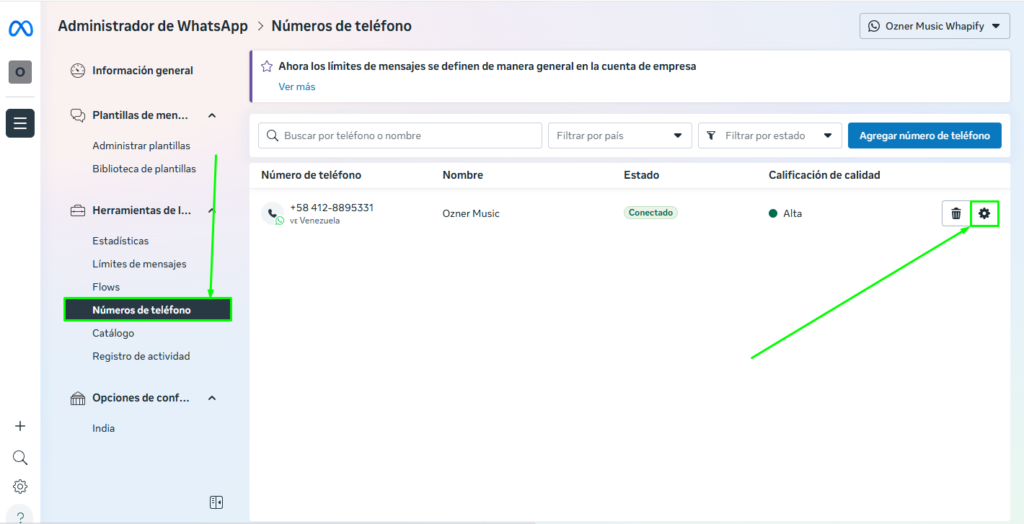The image size is (1024, 524).
Task: Open the Ozner Music Whapify account dropdown
Action: coord(935,27)
